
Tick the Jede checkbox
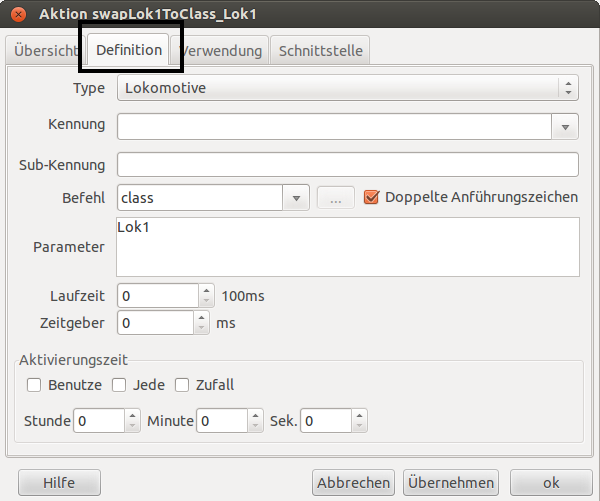[x=119, y=385]
